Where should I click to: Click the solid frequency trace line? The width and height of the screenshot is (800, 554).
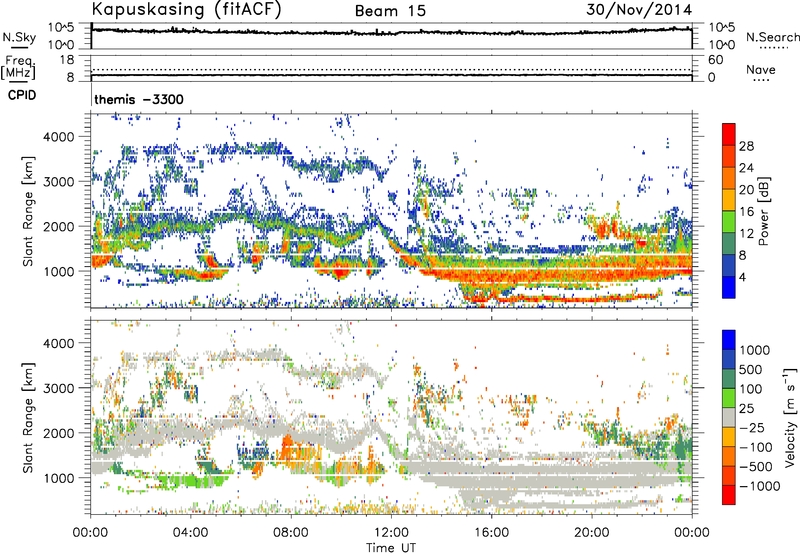click(x=391, y=75)
